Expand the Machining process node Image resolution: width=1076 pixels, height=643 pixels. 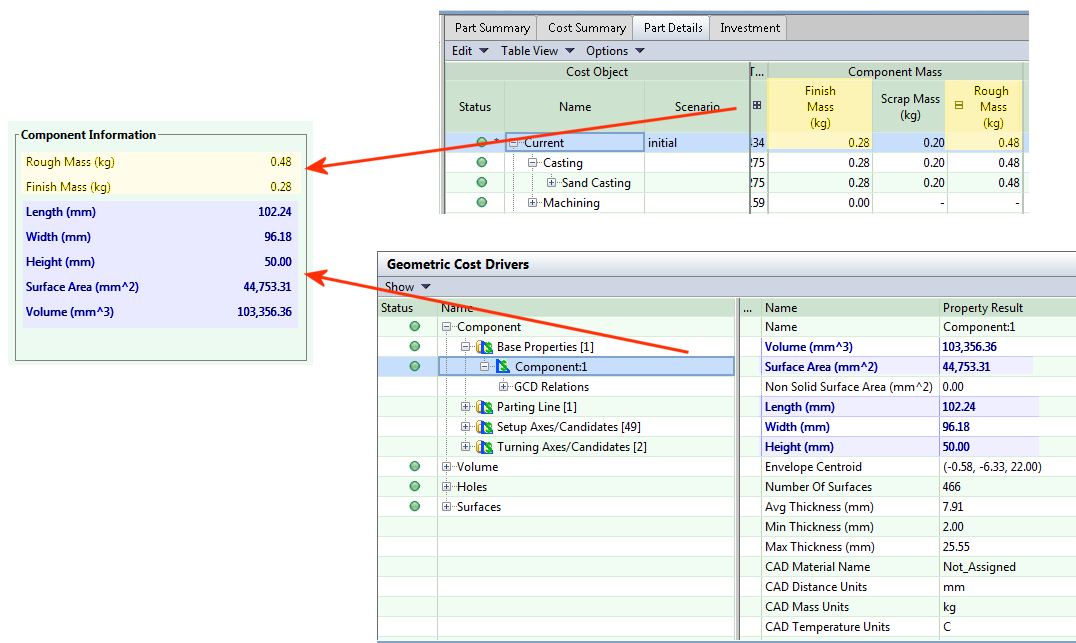click(x=533, y=203)
